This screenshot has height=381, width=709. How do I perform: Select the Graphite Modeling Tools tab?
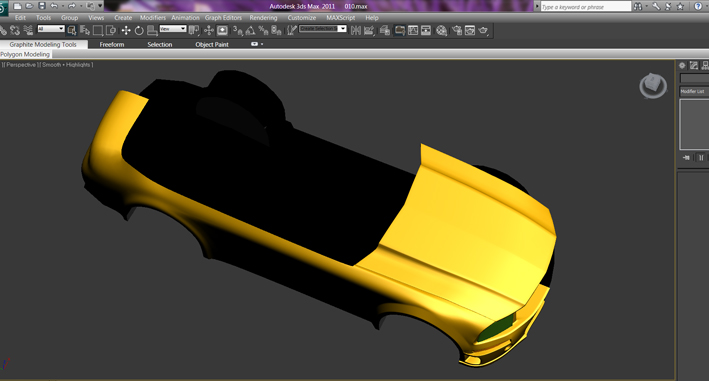point(43,44)
